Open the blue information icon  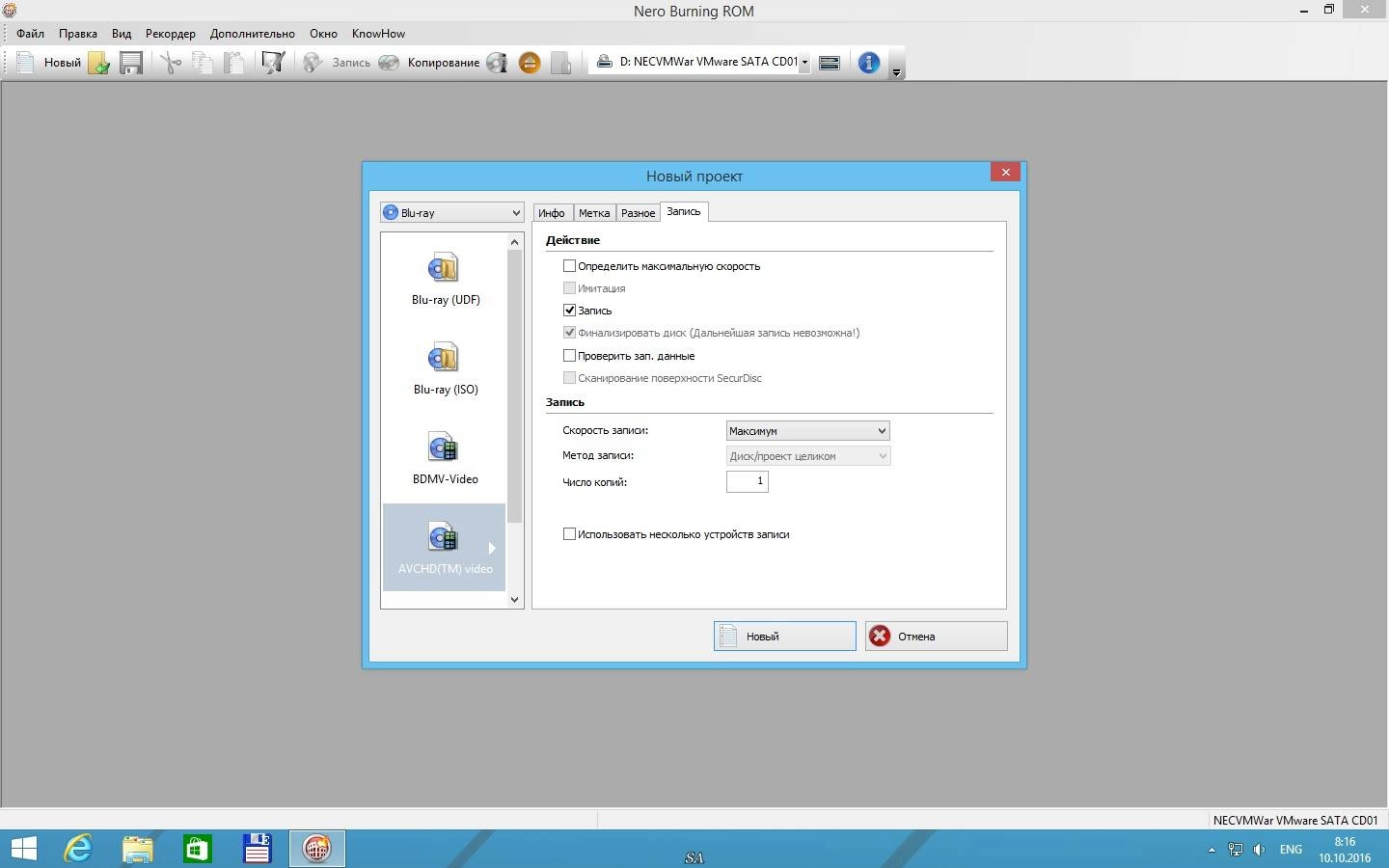coord(869,63)
